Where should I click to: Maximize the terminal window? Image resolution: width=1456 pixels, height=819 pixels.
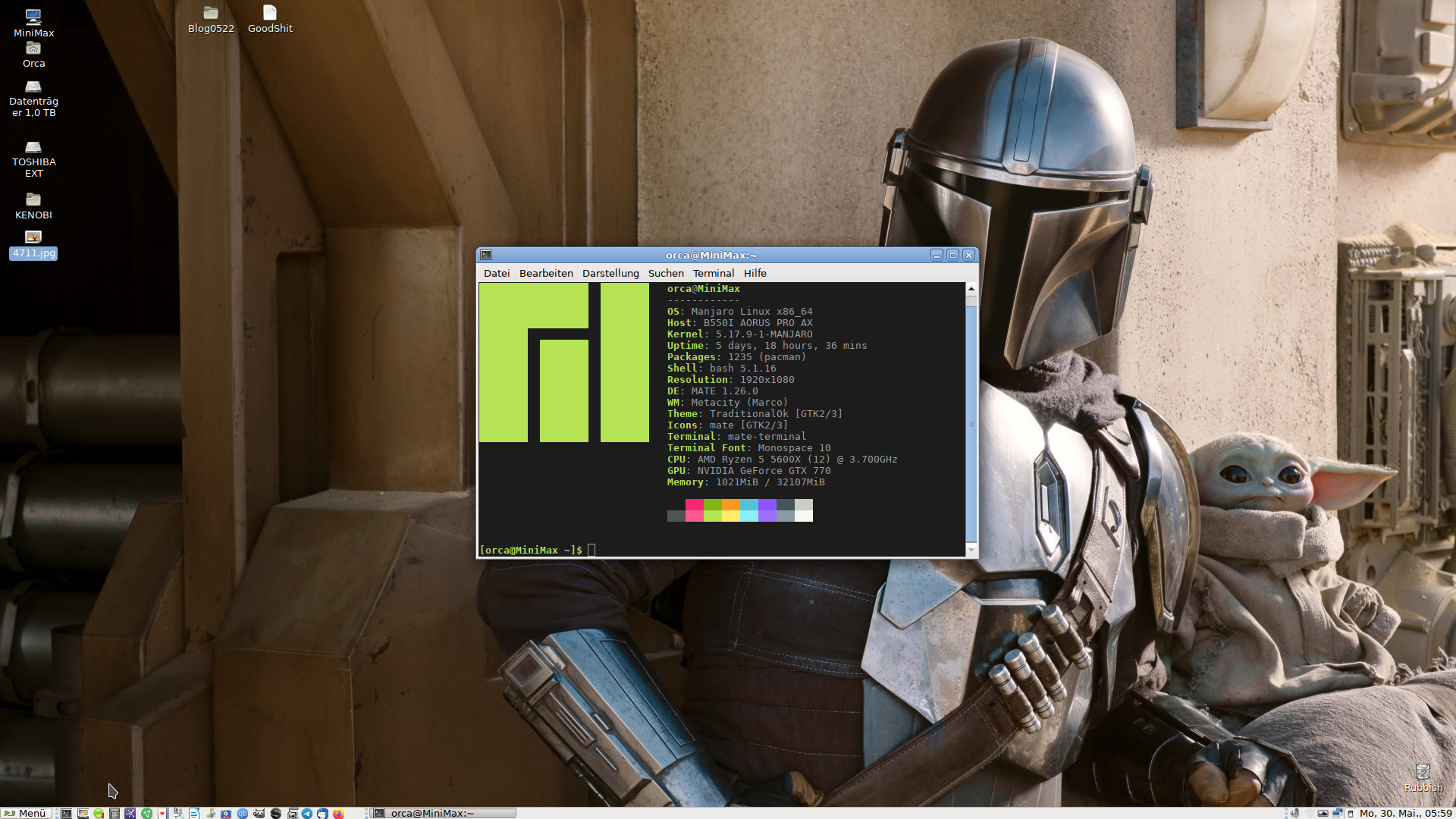coord(952,256)
